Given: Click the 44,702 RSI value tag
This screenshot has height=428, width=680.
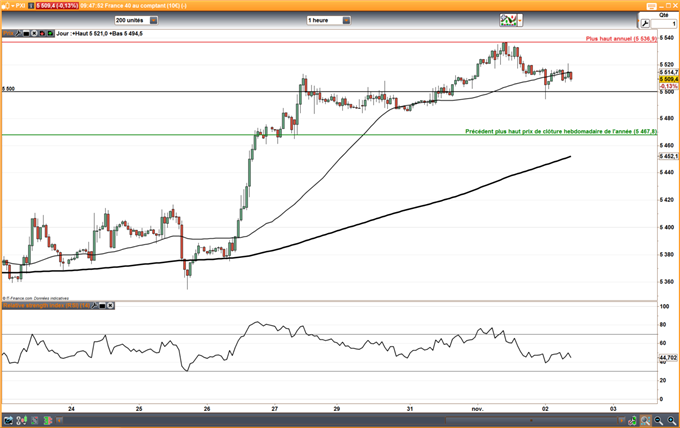Looking at the screenshot, I should [668, 358].
